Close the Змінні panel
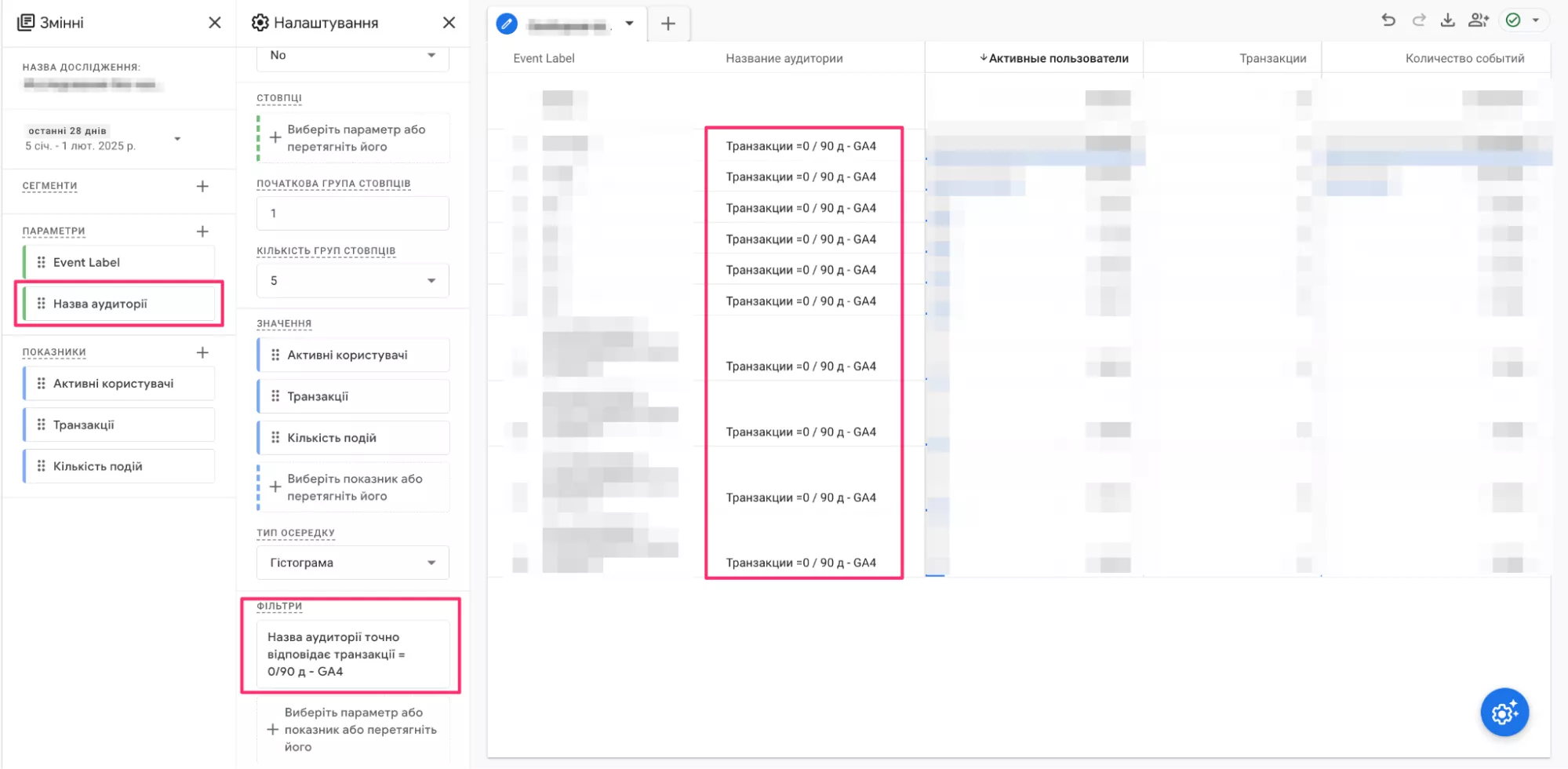Image resolution: width=1568 pixels, height=769 pixels. [215, 23]
